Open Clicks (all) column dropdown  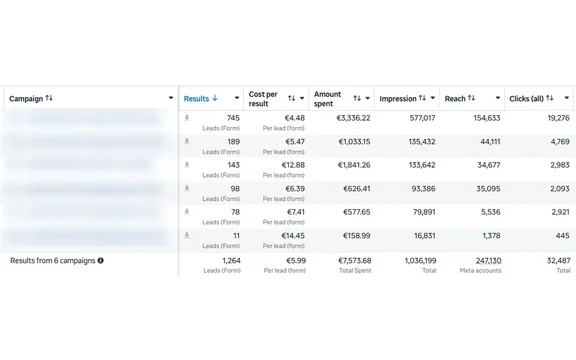[x=566, y=98]
